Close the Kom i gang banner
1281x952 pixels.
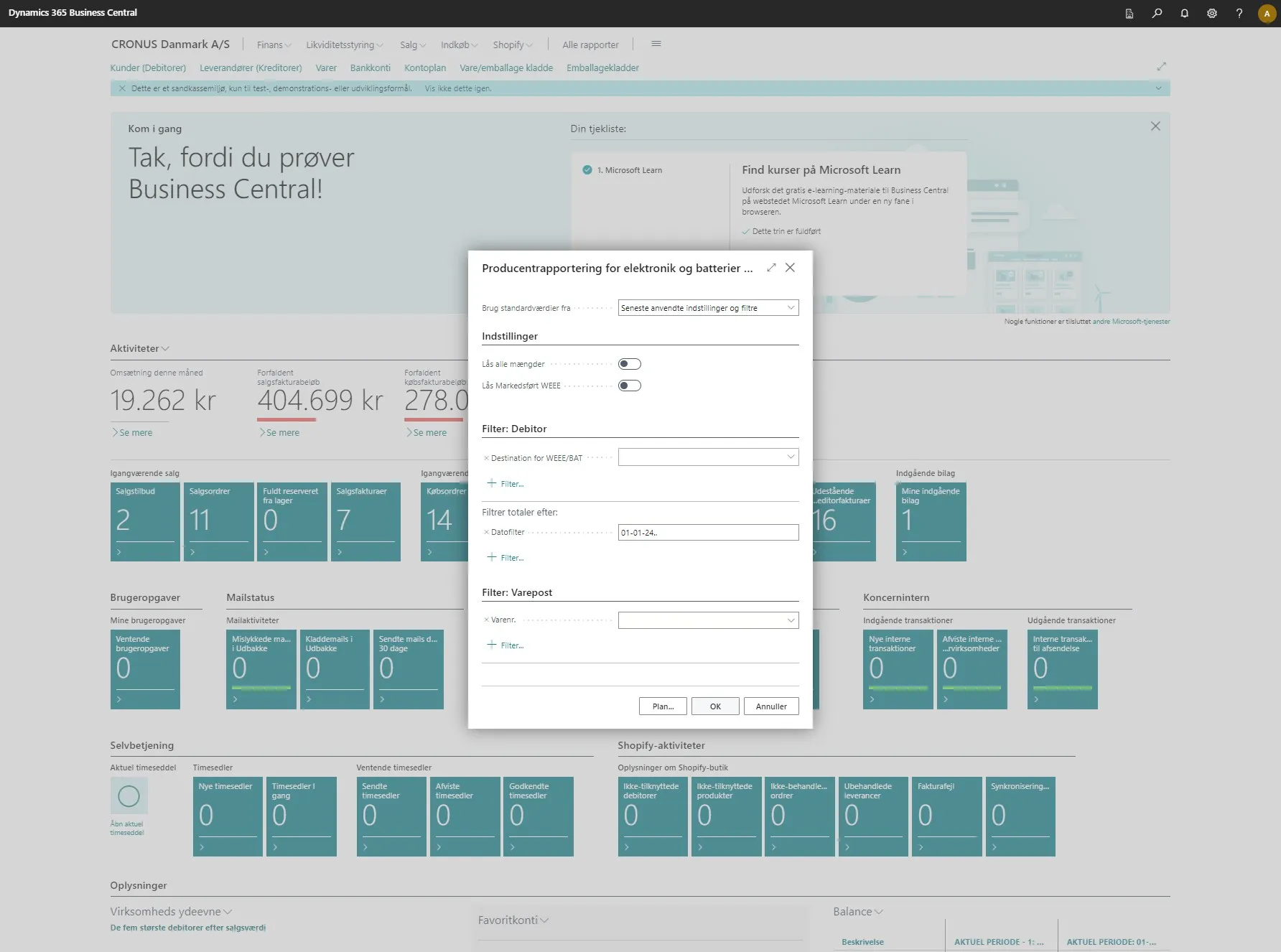pos(1155,126)
